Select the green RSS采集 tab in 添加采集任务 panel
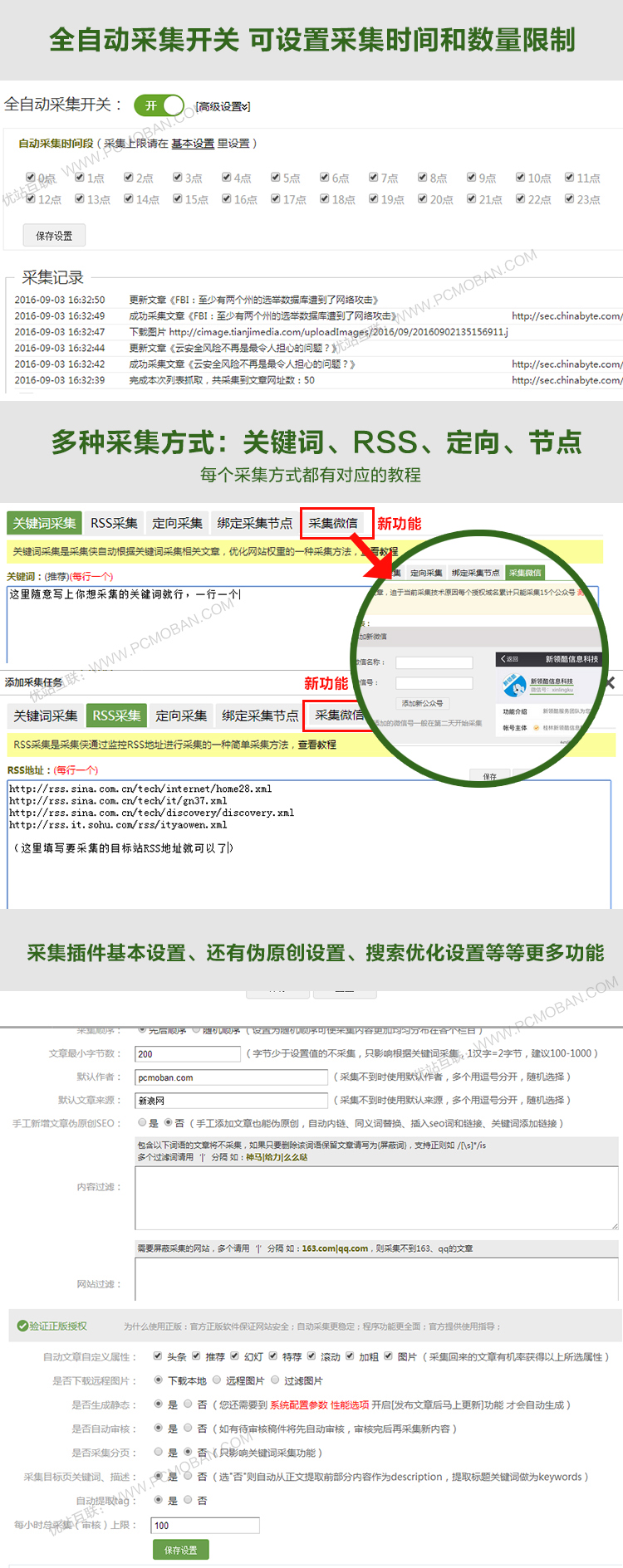Viewport: 623px width, 1568px height. pyautogui.click(x=116, y=716)
